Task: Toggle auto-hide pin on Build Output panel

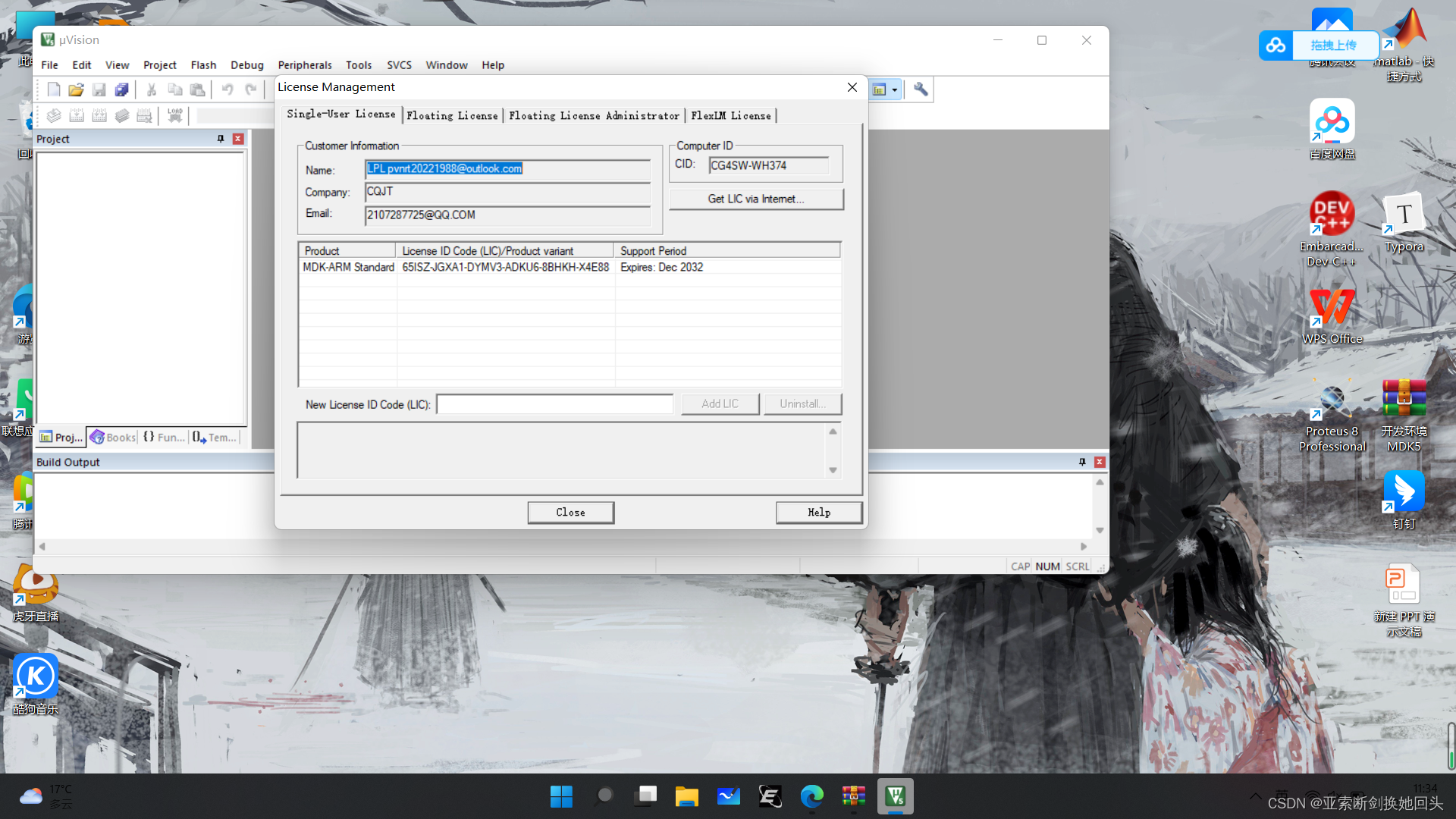Action: pyautogui.click(x=1082, y=462)
